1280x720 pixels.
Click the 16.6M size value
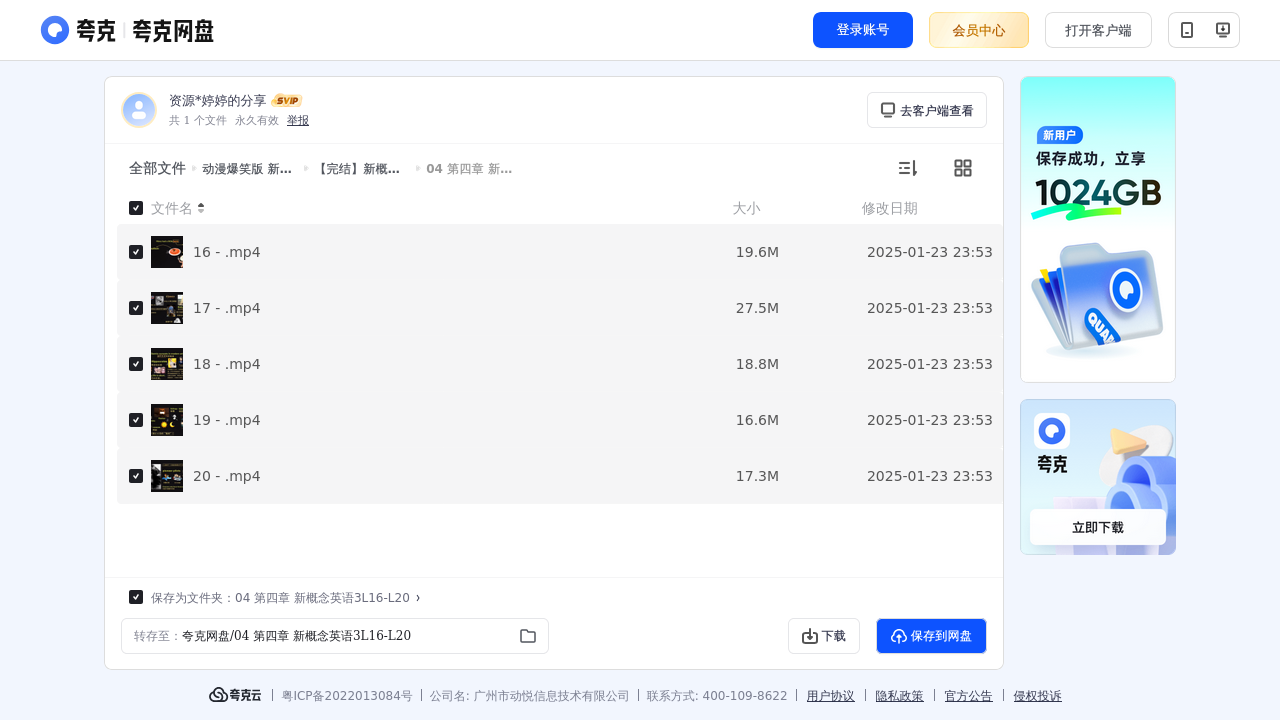coord(757,420)
